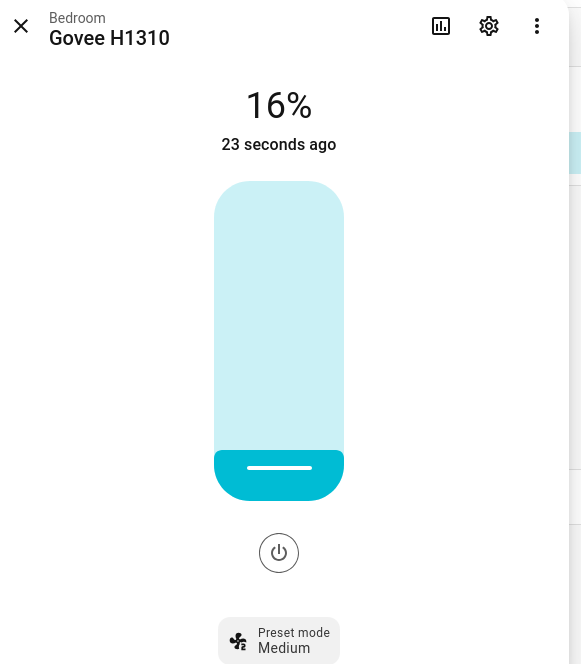Close the Govee H1310 dialog
The width and height of the screenshot is (581, 664).
coord(21,26)
